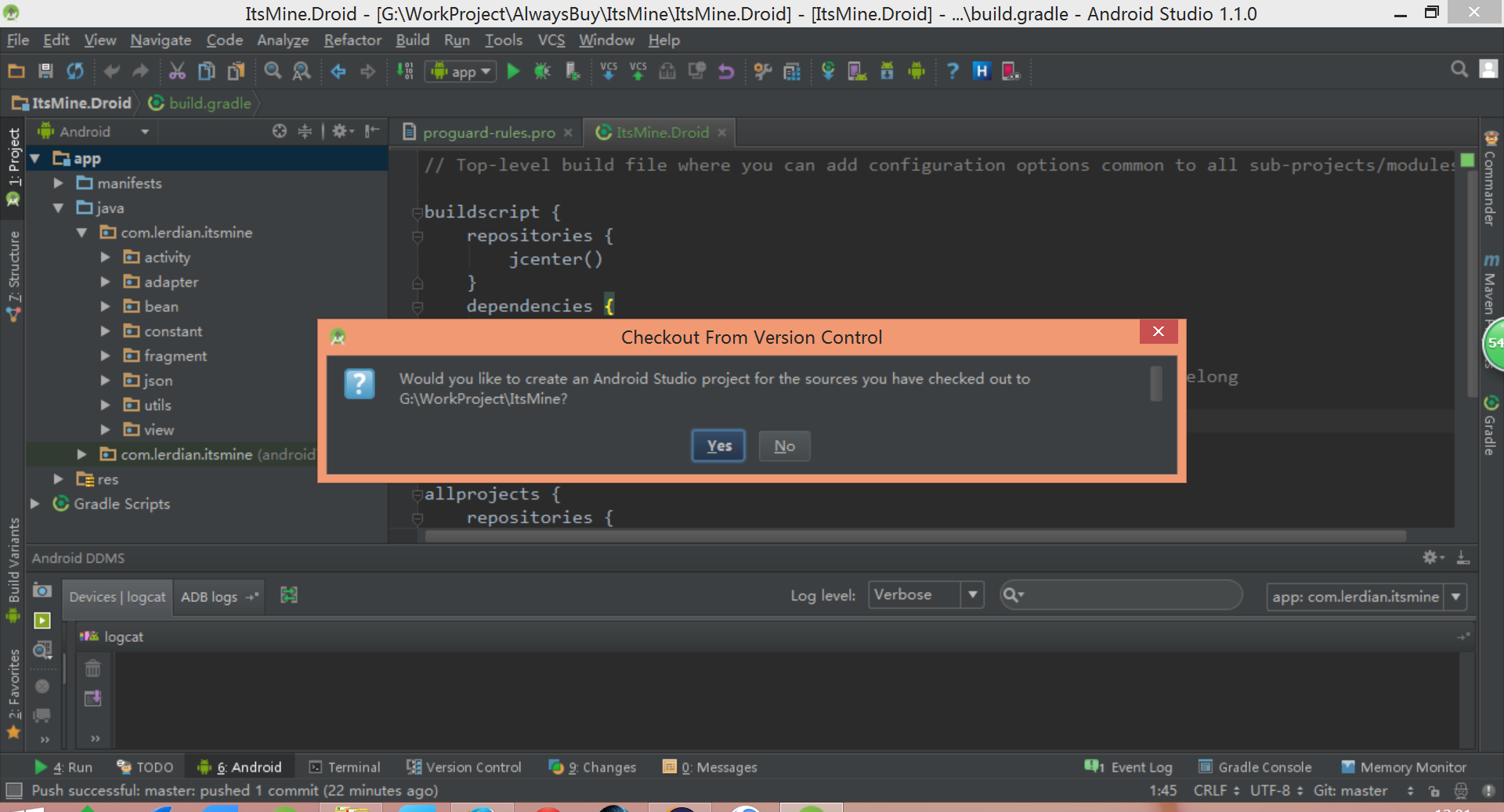Click the project panel gear settings icon
Screen dimensions: 1504x812
[x=342, y=132]
